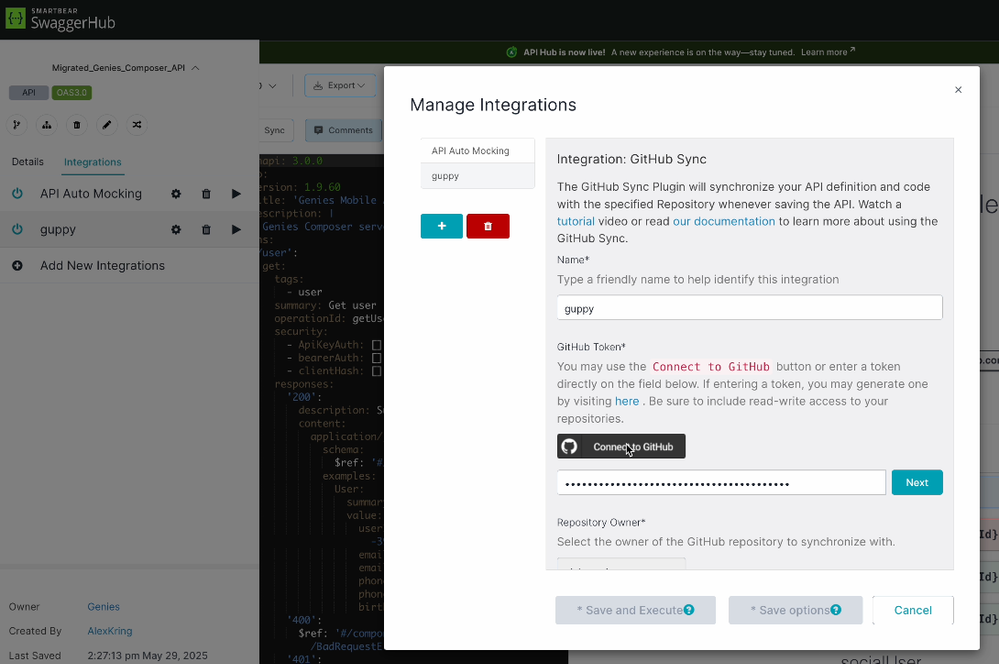
Task: Click the shuffle/compare icon in sidebar
Action: (136, 125)
